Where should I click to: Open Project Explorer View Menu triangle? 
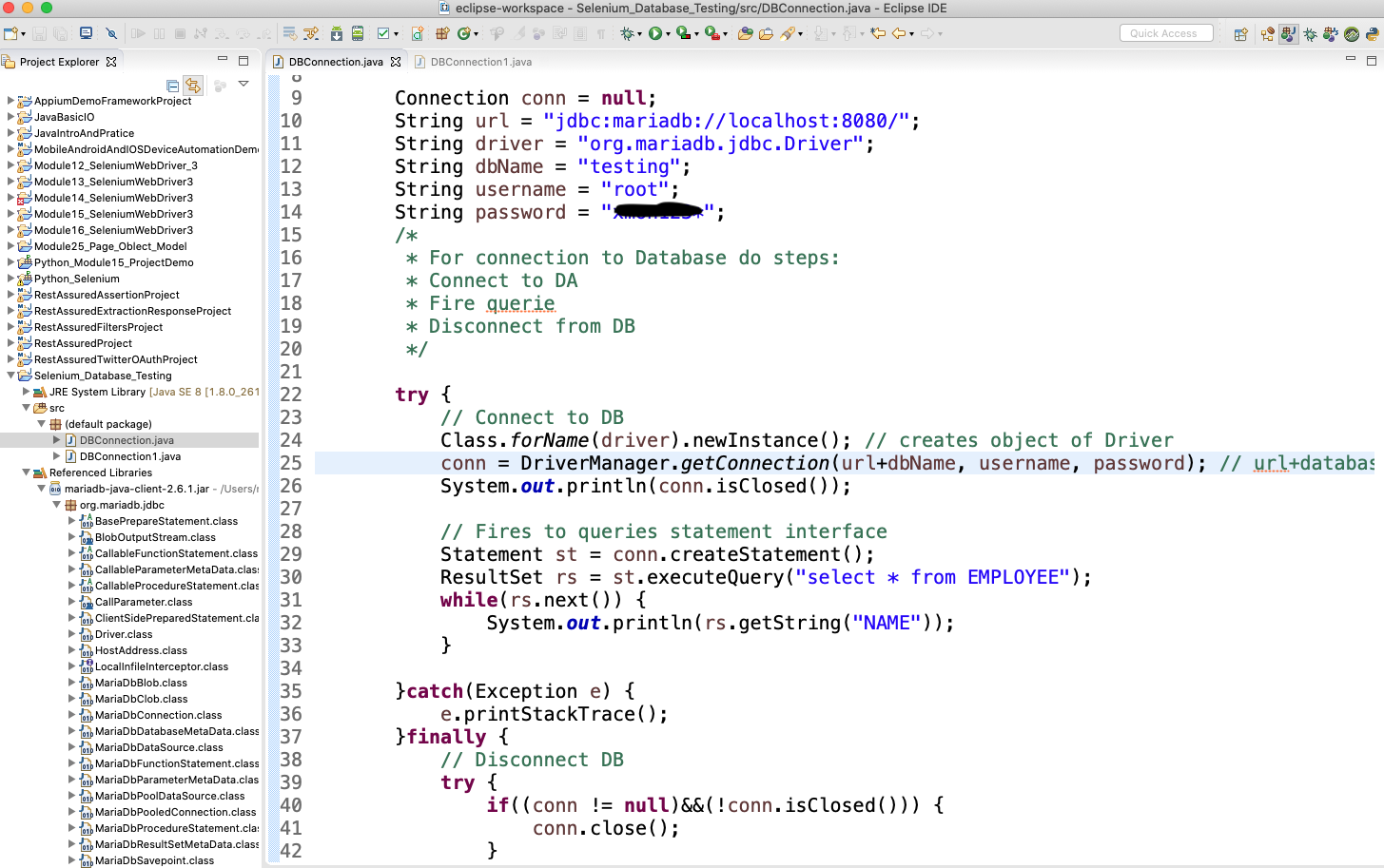pos(244,84)
